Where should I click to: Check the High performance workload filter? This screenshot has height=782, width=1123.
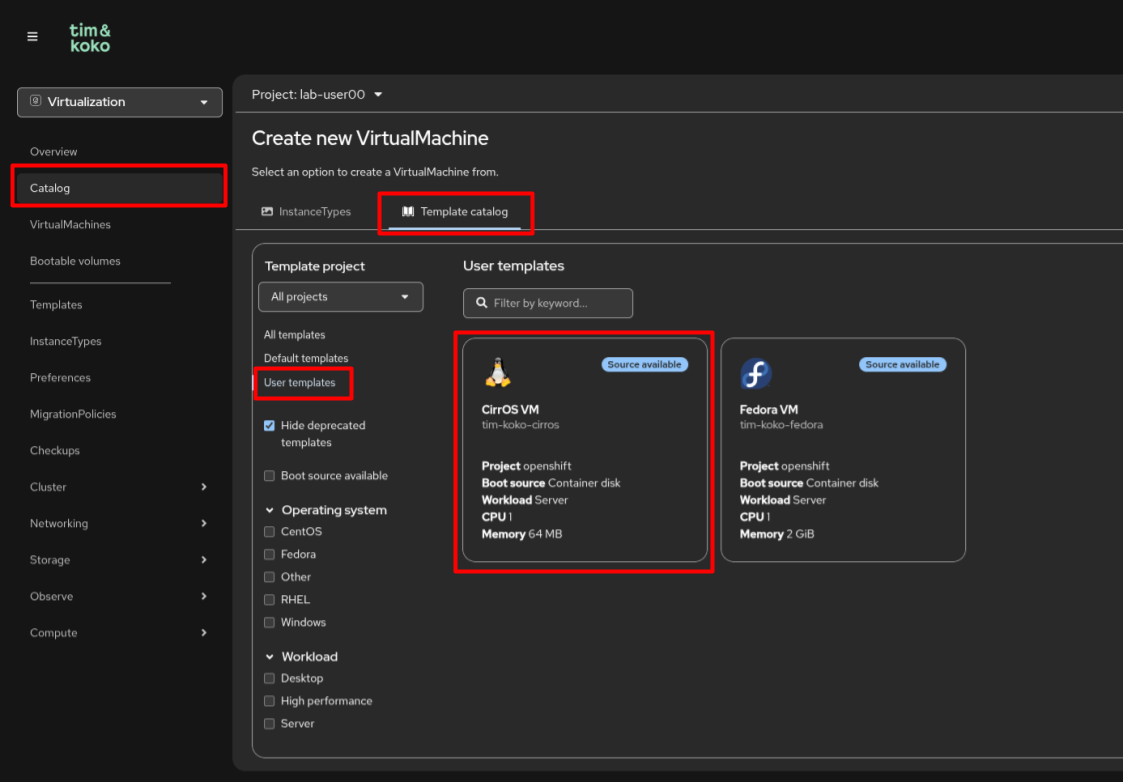click(x=269, y=700)
